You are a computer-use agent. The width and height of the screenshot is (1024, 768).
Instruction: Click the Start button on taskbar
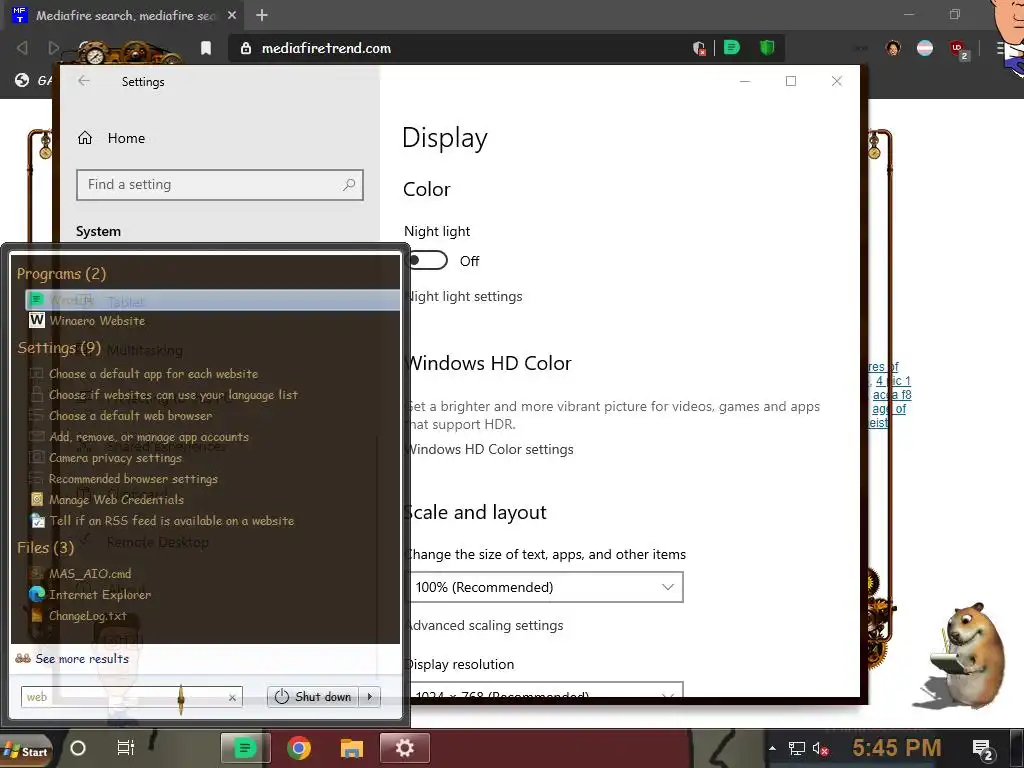tap(25, 751)
